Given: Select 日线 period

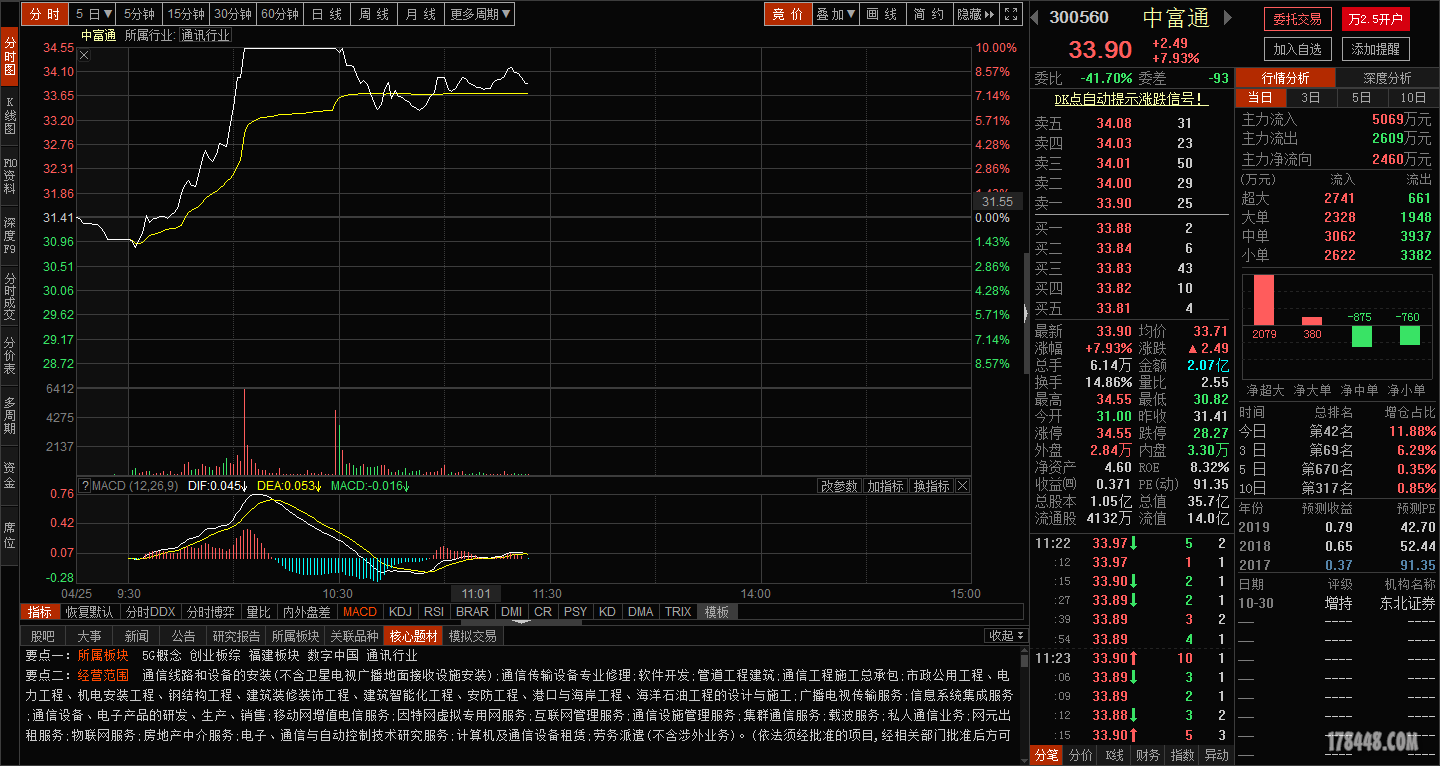Looking at the screenshot, I should click(327, 14).
